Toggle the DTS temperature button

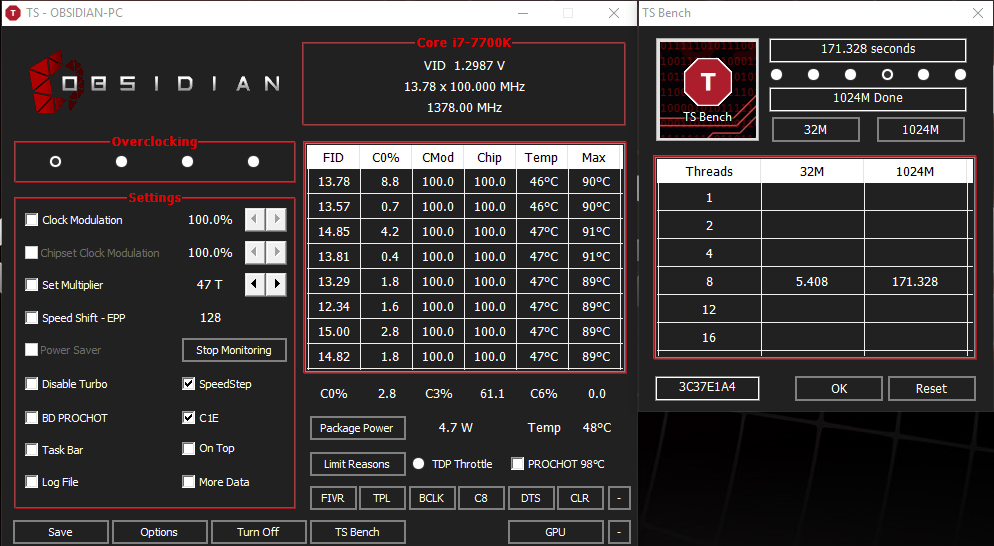[x=531, y=498]
